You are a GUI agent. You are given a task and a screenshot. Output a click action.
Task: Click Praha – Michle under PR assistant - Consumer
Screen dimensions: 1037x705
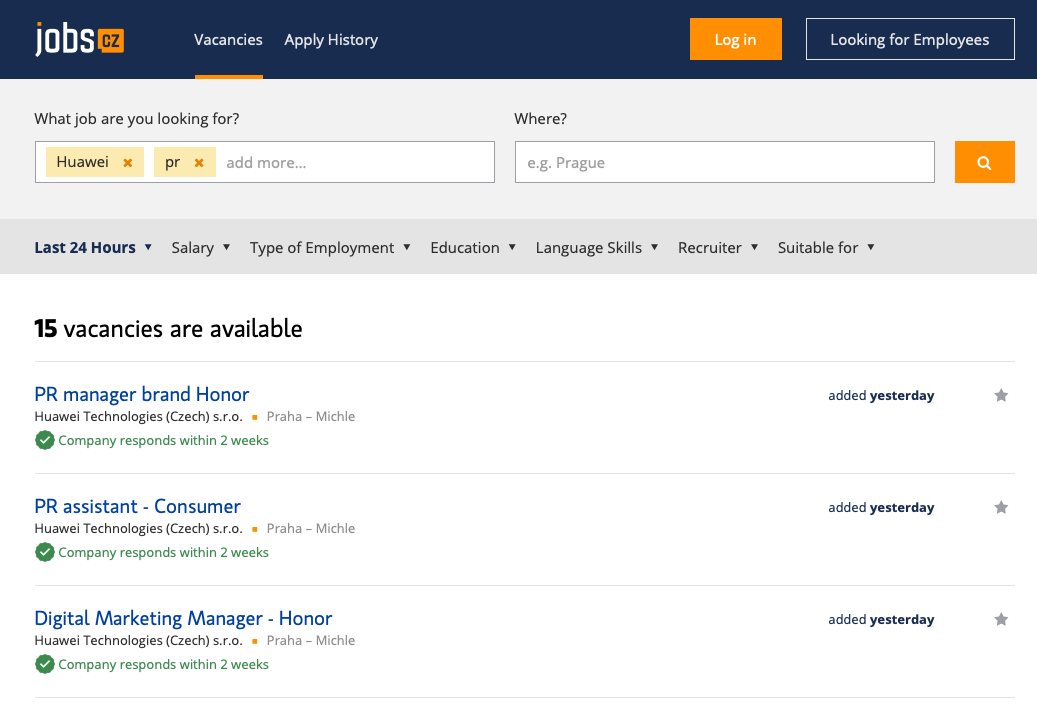pyautogui.click(x=311, y=528)
